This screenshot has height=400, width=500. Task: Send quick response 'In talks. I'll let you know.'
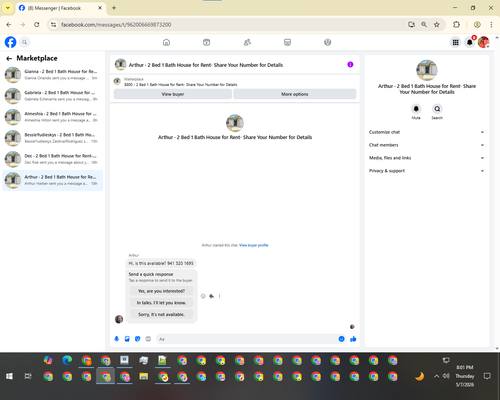click(x=161, y=303)
